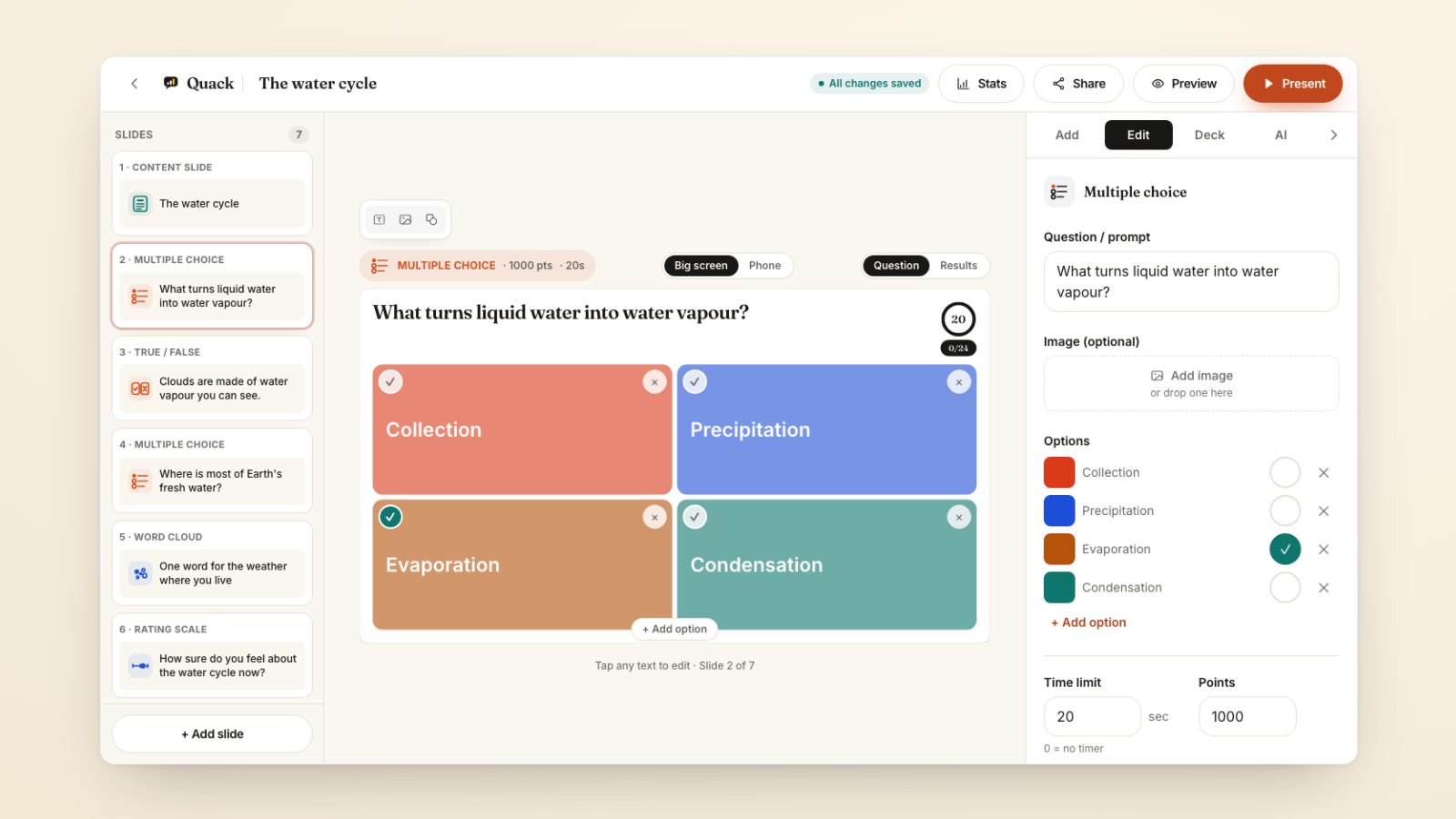Screen dimensions: 1456x819
Task: Toggle Evaporation correct answer in Options panel
Action: [1285, 549]
